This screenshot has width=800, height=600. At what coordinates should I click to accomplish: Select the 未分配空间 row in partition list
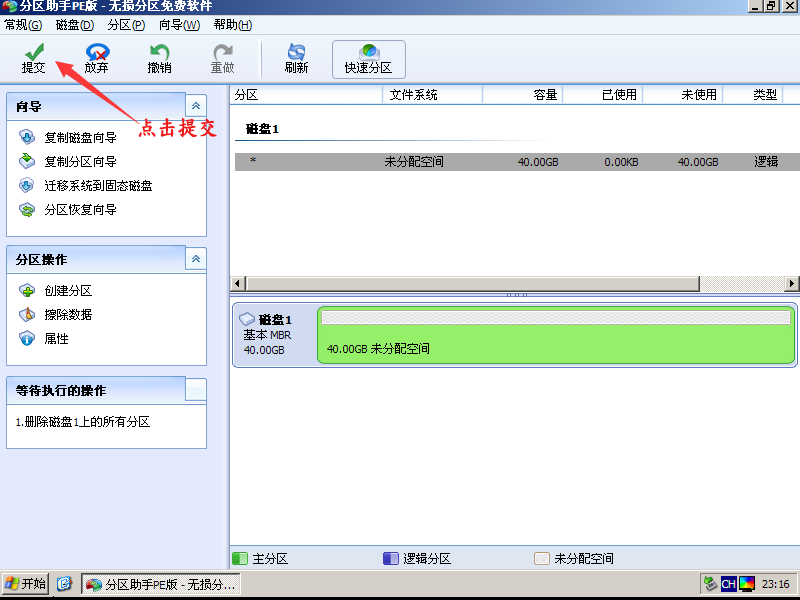click(x=517, y=162)
